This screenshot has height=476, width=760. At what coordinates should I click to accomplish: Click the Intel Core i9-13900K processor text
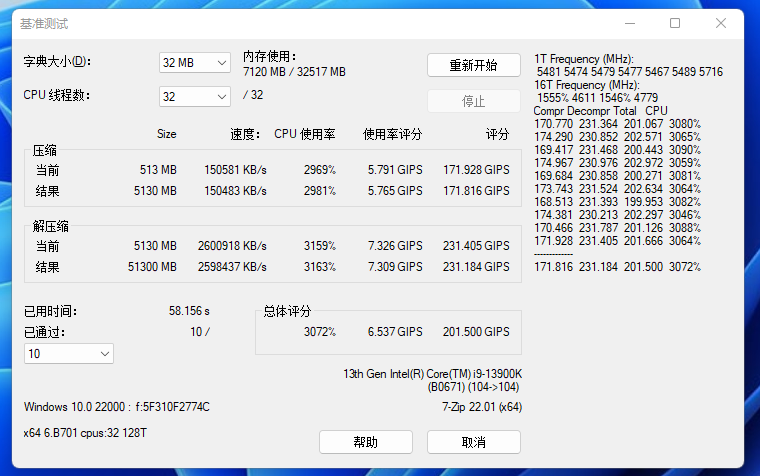tap(432, 374)
